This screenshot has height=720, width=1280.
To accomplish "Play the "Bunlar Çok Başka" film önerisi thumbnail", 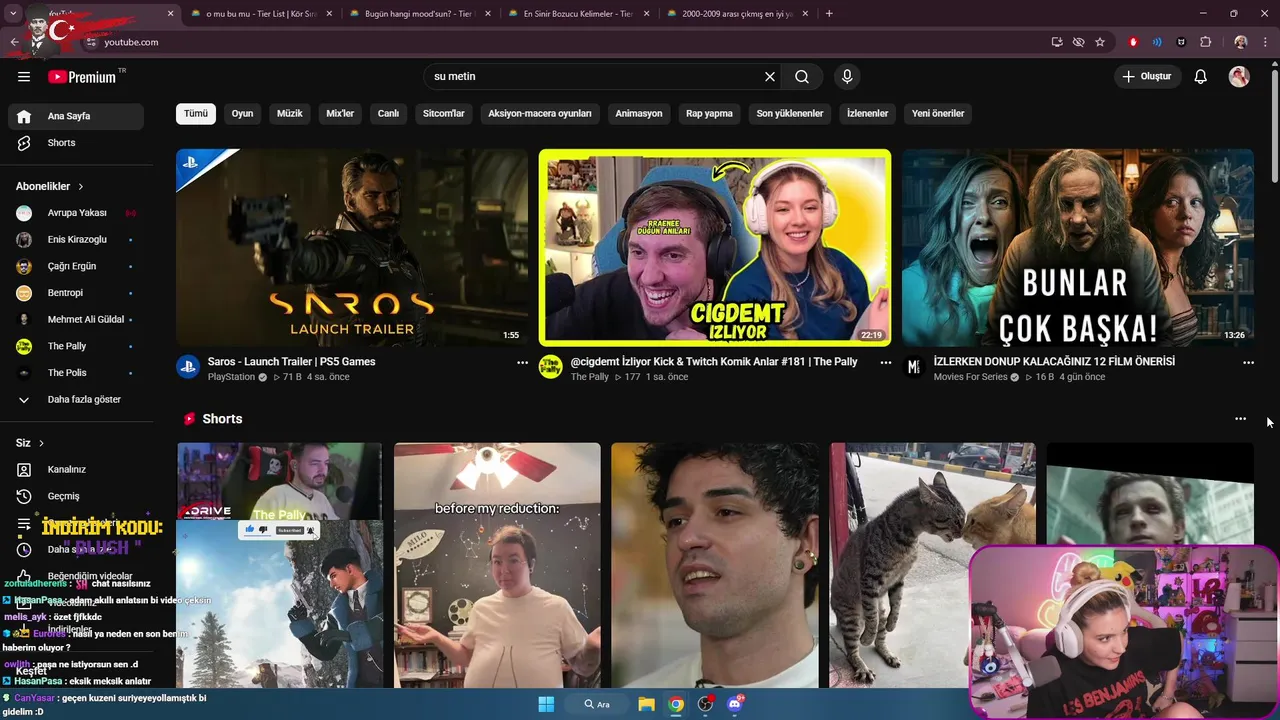I will pyautogui.click(x=1078, y=248).
